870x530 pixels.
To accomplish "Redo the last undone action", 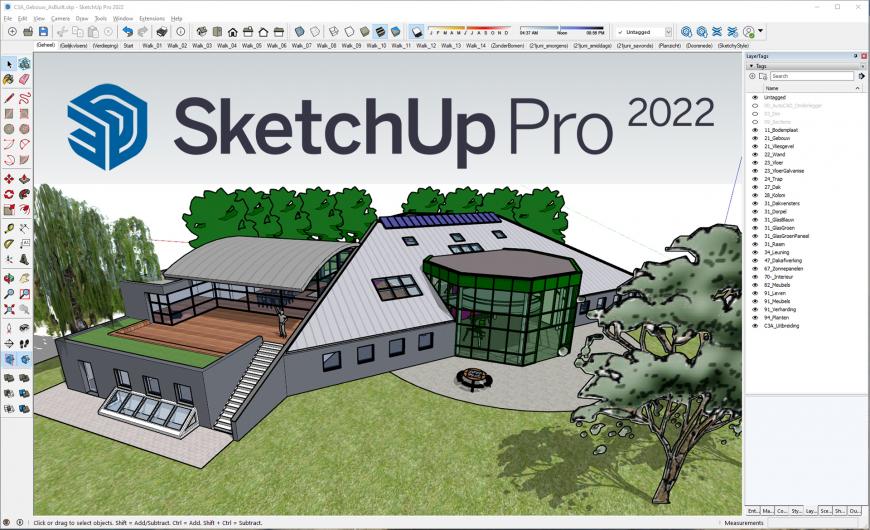I will pyautogui.click(x=143, y=32).
